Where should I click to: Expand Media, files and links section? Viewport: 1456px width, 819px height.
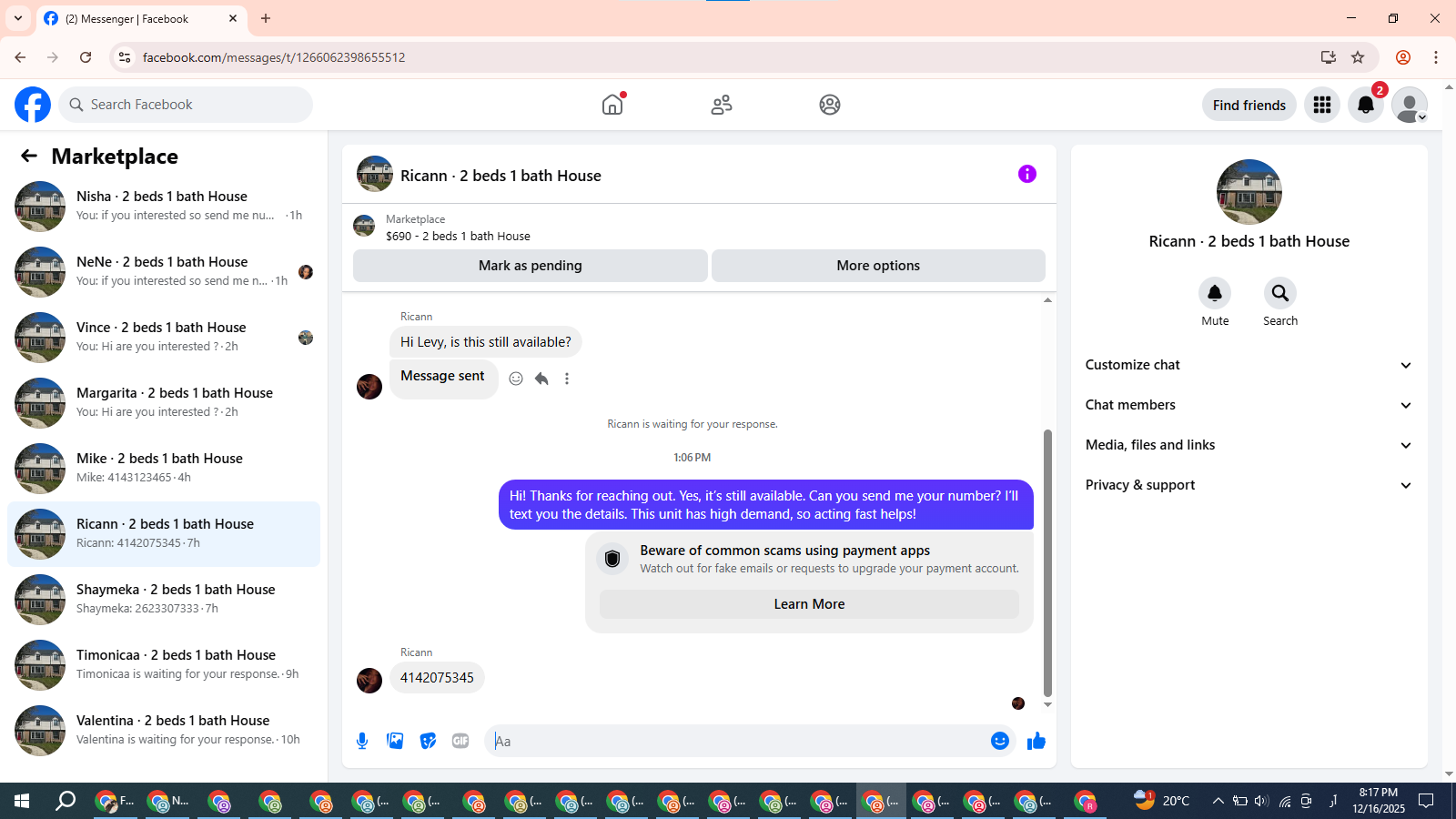1249,445
